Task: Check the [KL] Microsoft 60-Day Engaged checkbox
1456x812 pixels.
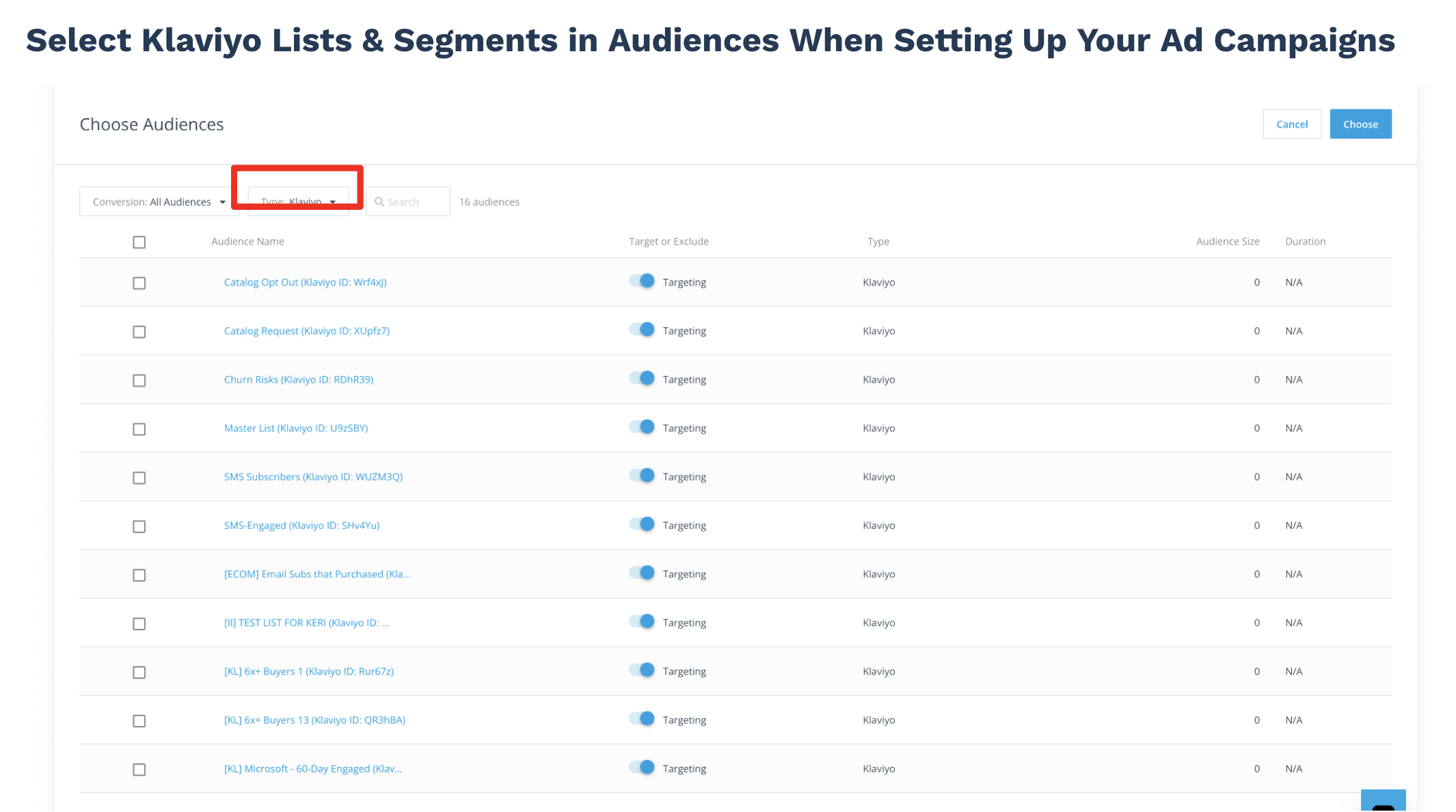Action: point(139,769)
